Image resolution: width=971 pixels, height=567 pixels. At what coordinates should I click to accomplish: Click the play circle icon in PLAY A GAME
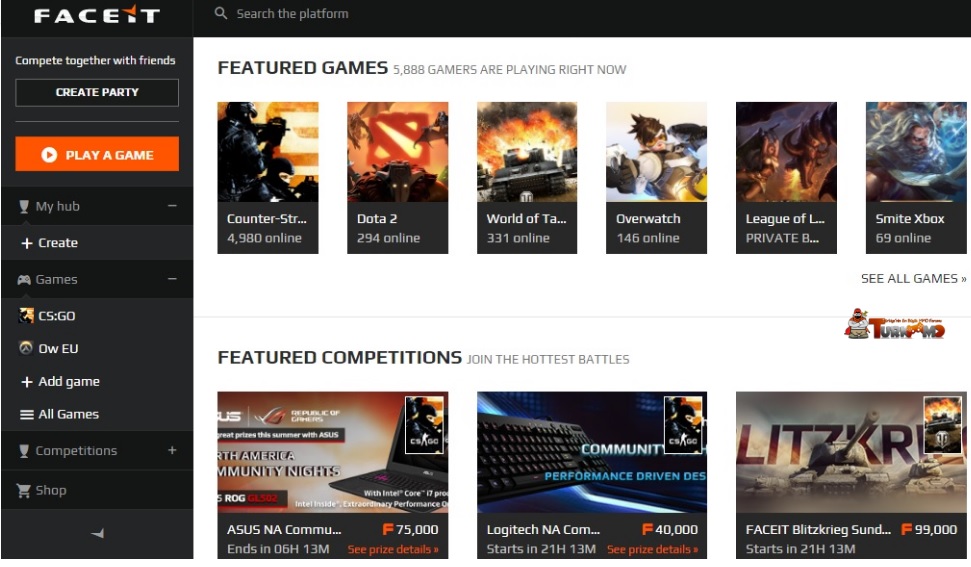[49, 155]
